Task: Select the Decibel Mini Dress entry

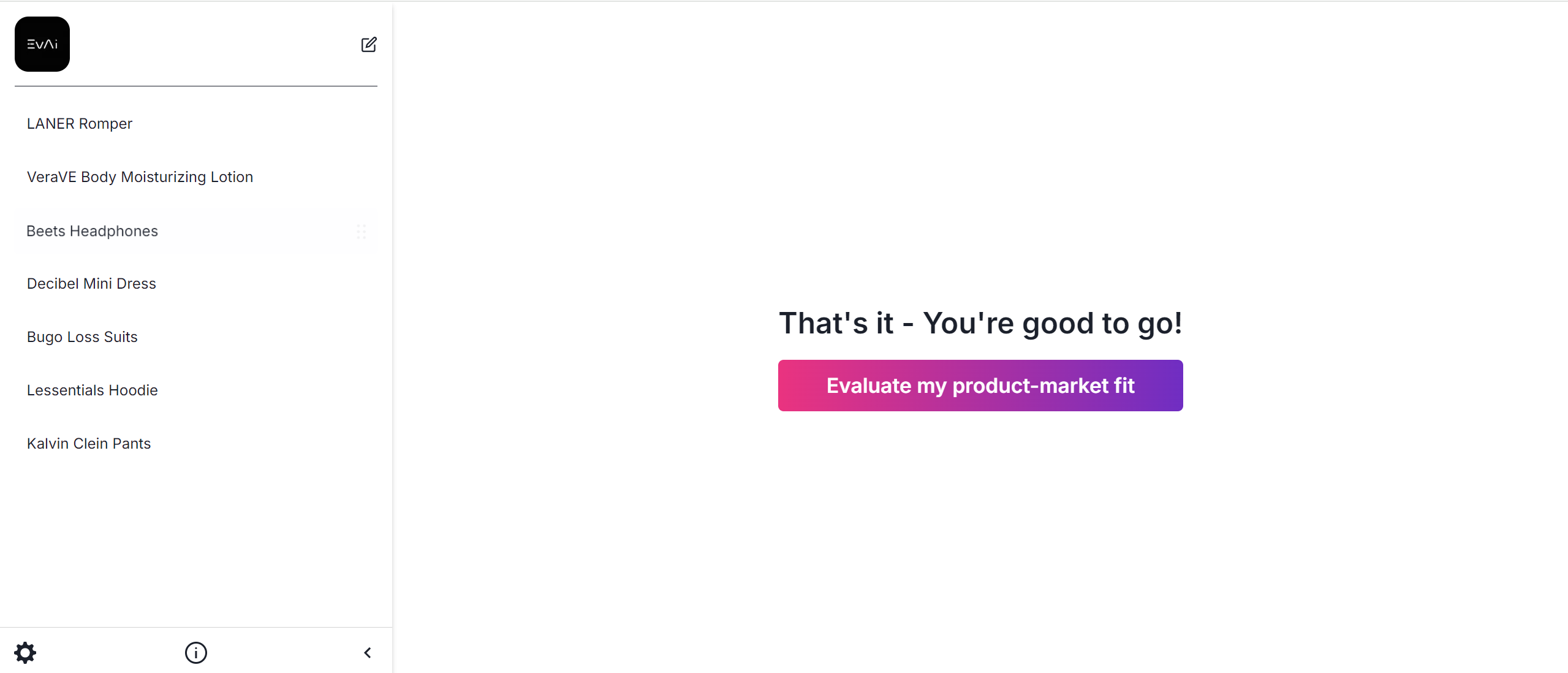Action: tap(91, 284)
